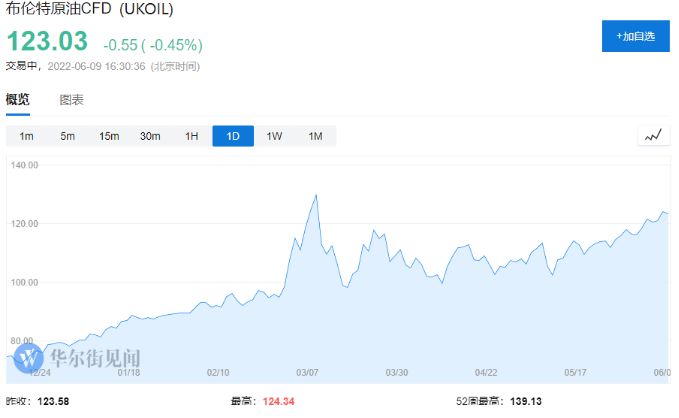Switch to the 概览 tab
The width and height of the screenshot is (679, 418).
(x=18, y=100)
